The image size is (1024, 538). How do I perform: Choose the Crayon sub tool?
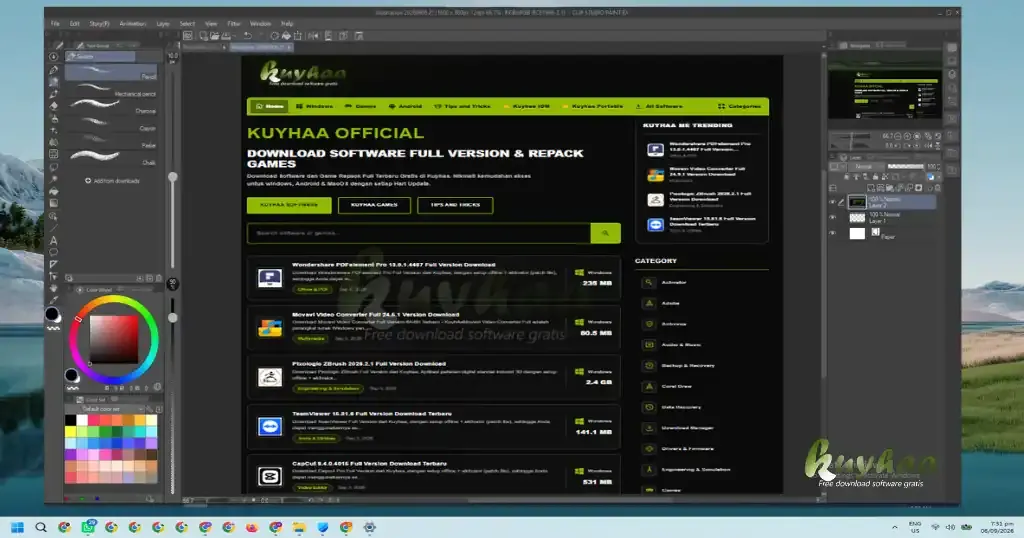point(111,125)
